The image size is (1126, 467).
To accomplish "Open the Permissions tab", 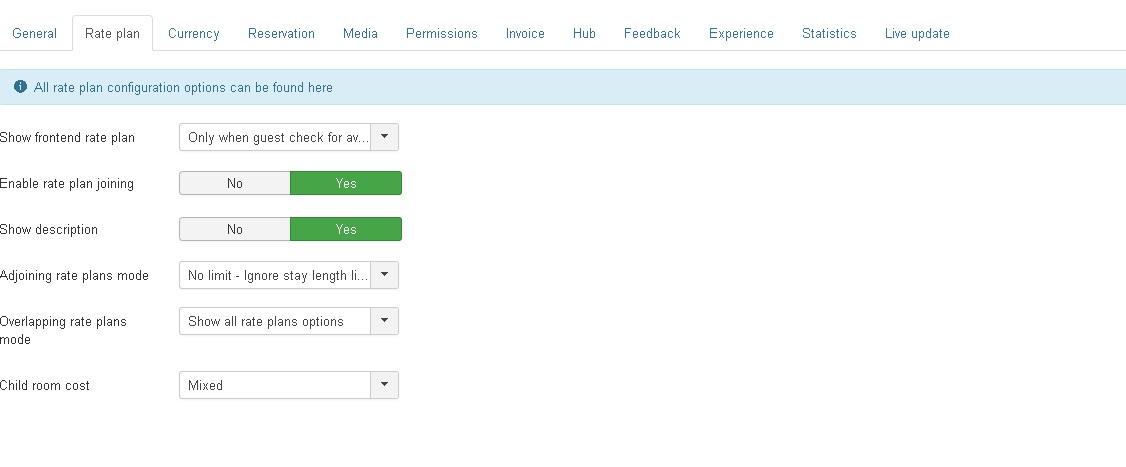I will tap(441, 33).
